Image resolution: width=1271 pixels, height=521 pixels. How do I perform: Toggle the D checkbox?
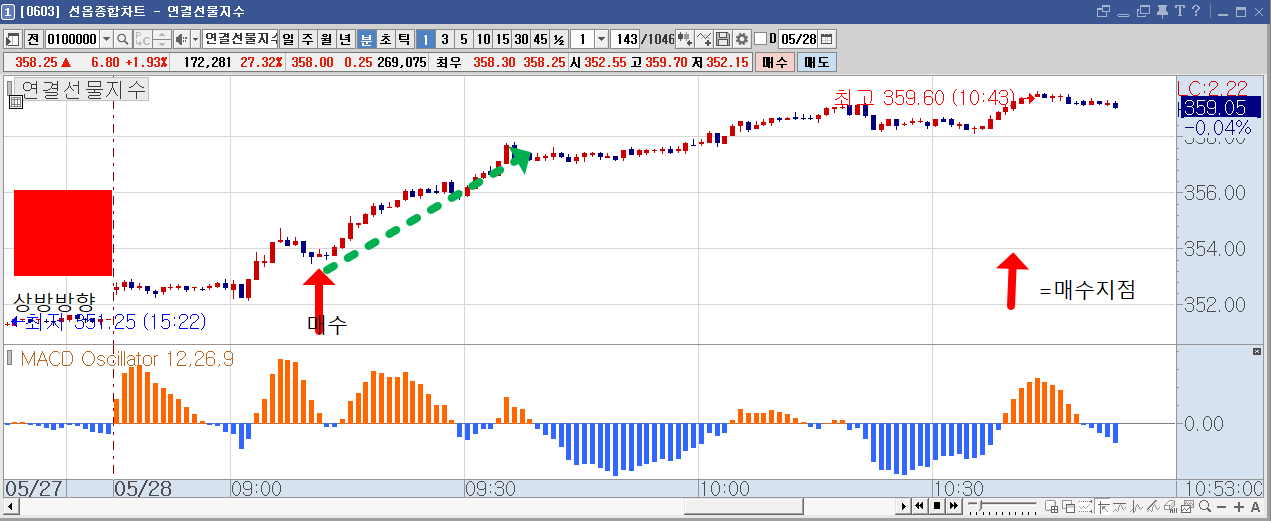click(x=760, y=39)
